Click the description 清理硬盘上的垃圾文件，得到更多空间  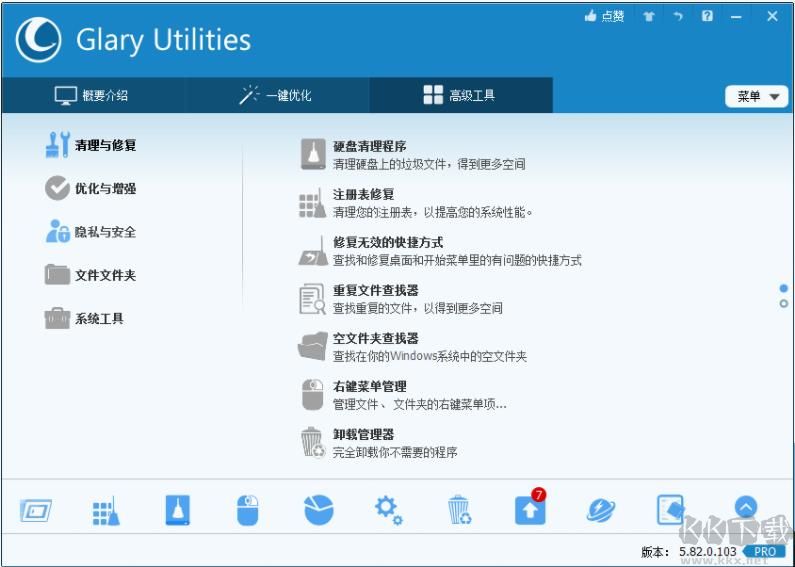pos(429,164)
